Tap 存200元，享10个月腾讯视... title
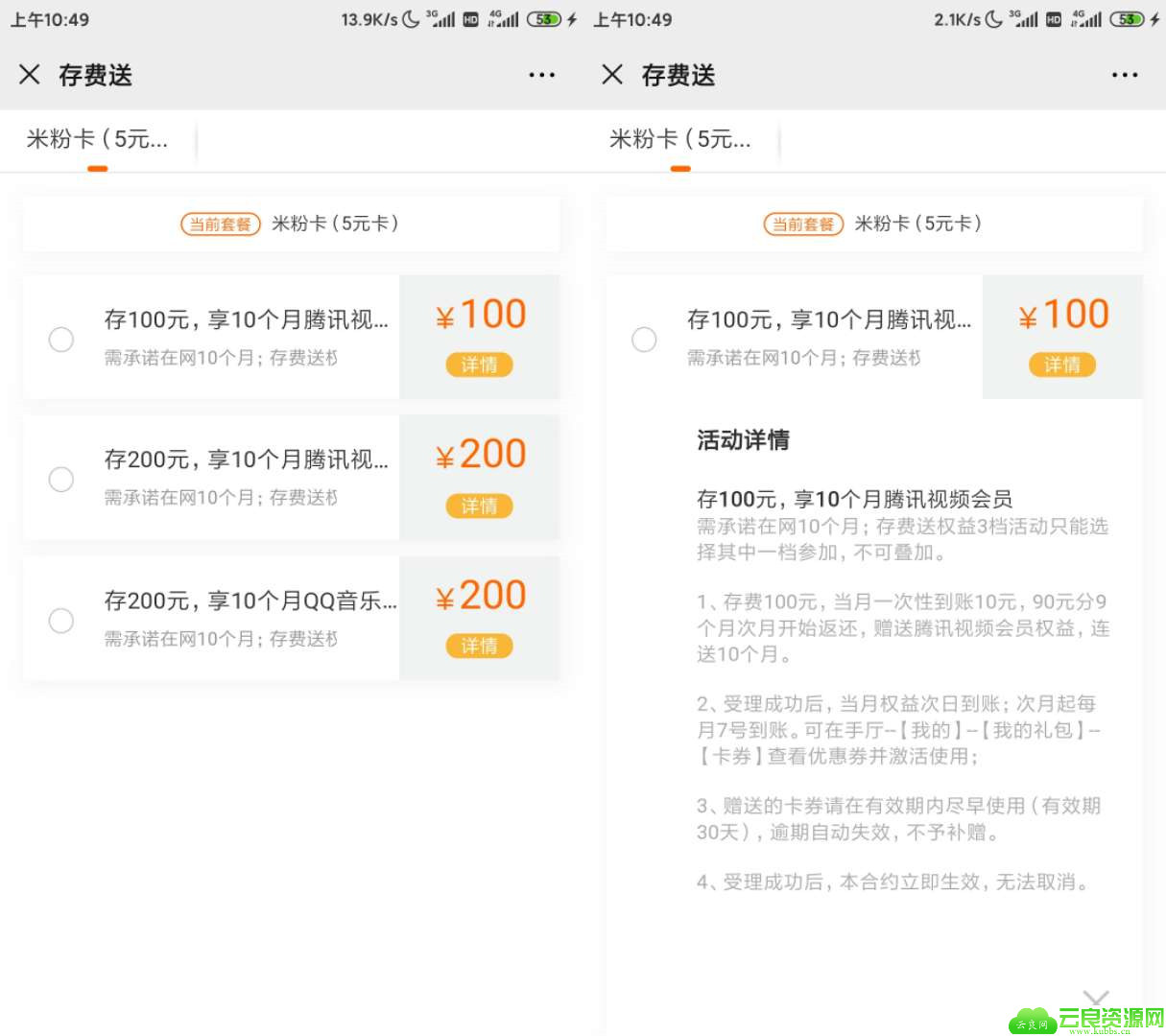This screenshot has width=1166, height=1036. [247, 459]
